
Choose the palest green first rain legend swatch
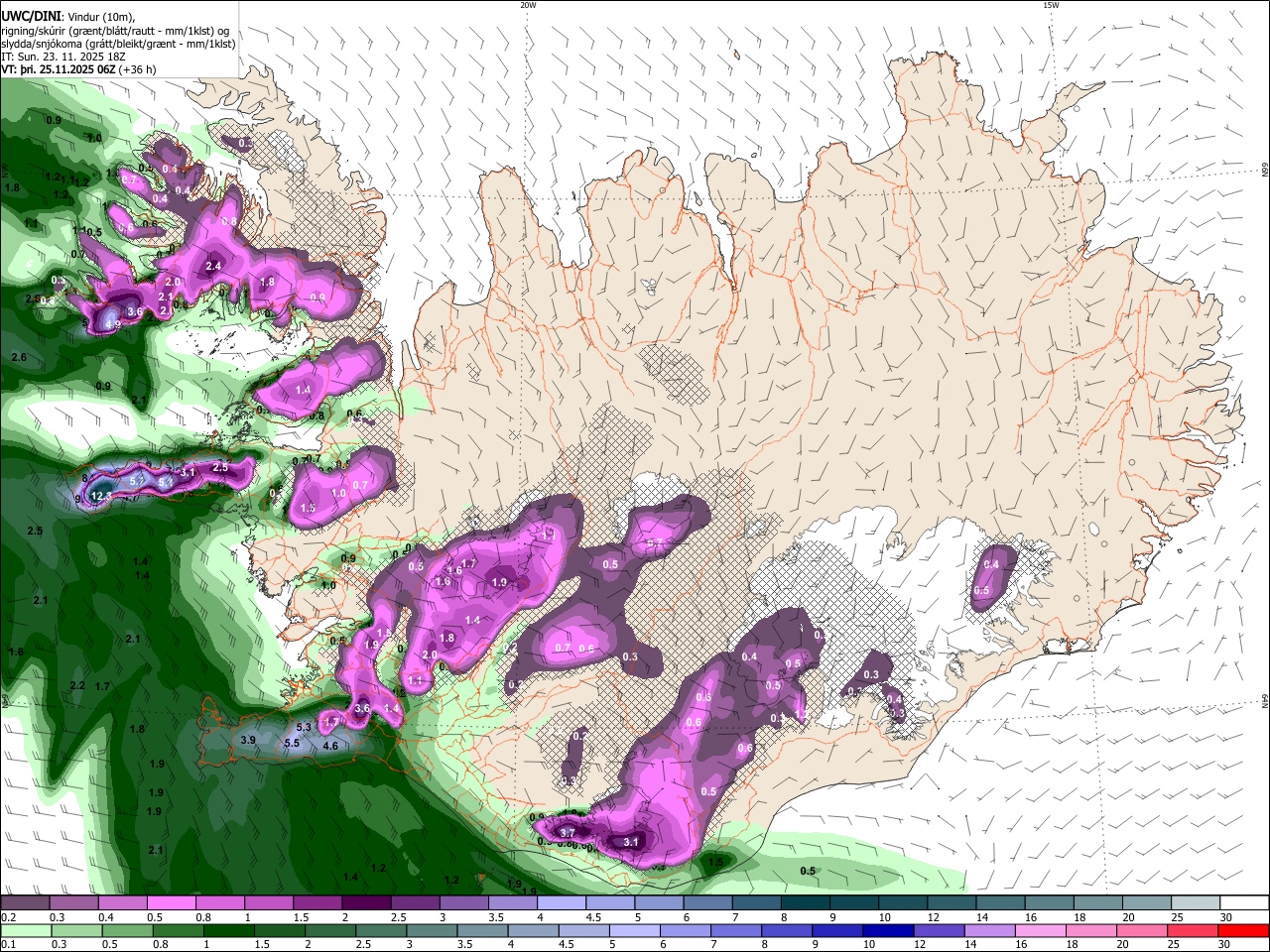[x=25, y=930]
